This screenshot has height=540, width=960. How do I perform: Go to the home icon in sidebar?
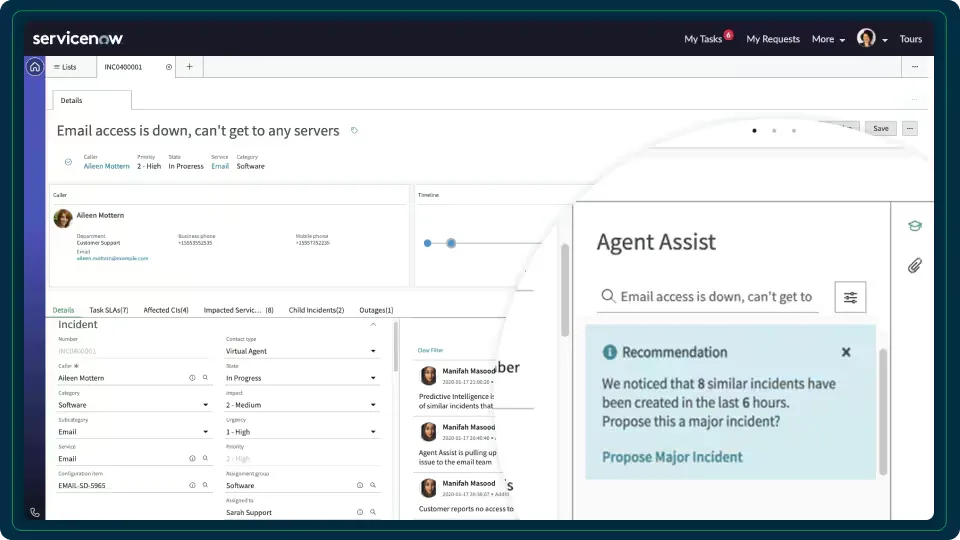click(x=35, y=67)
